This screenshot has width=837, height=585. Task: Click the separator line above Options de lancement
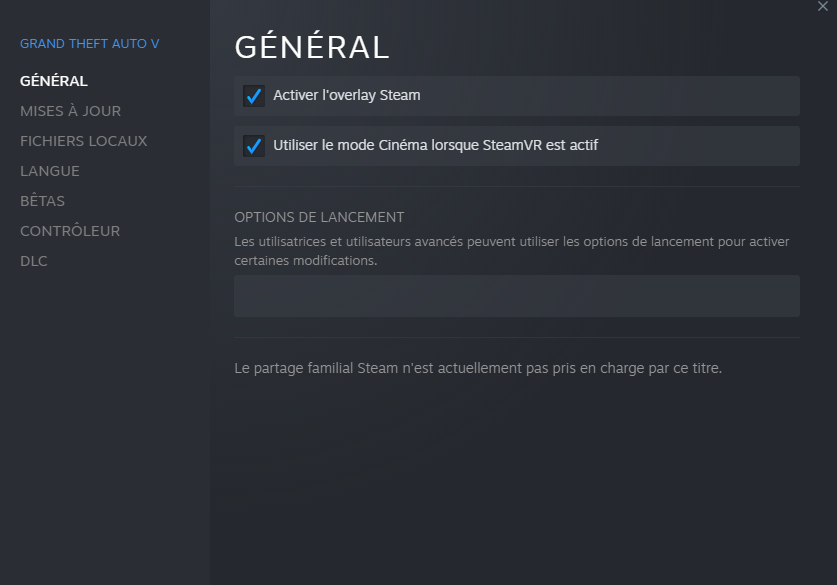pos(516,186)
